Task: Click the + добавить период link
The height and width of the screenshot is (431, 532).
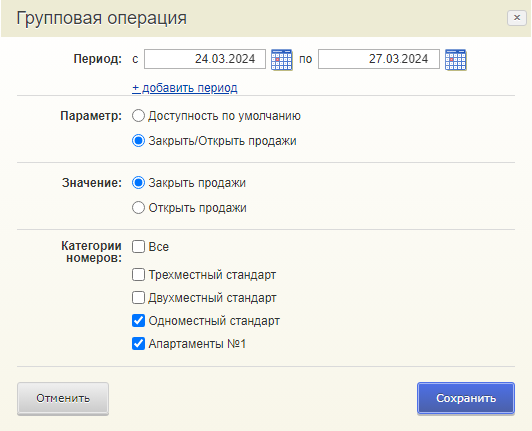Action: [185, 88]
